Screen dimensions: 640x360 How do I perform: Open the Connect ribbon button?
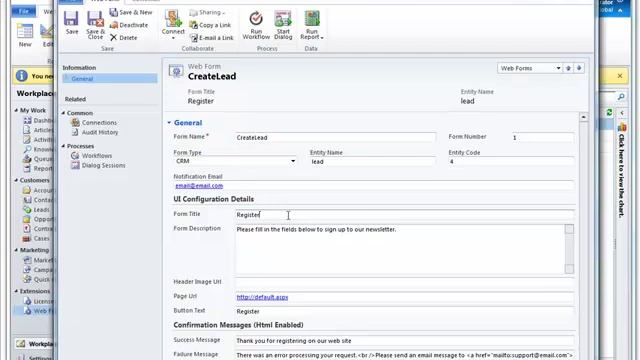click(173, 25)
